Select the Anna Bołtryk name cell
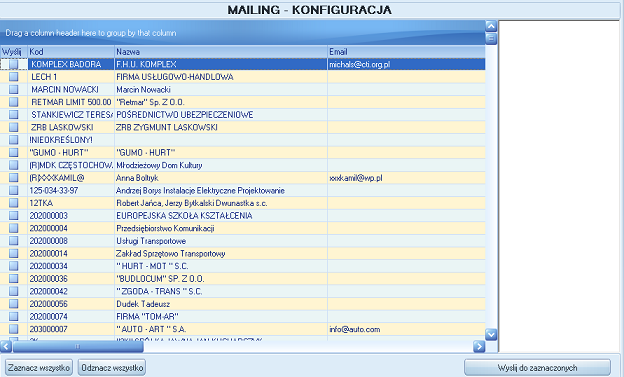 [221, 178]
